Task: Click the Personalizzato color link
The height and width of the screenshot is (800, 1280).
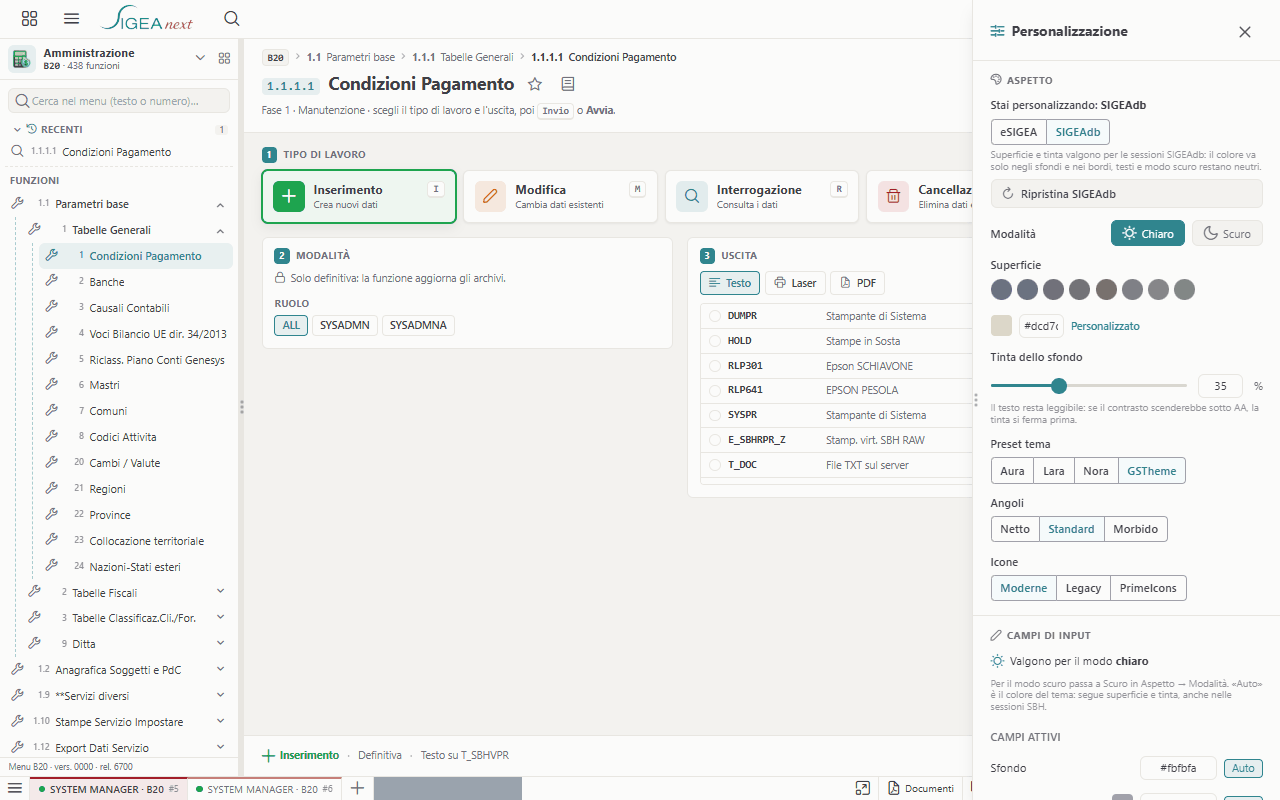Action: (x=1105, y=326)
